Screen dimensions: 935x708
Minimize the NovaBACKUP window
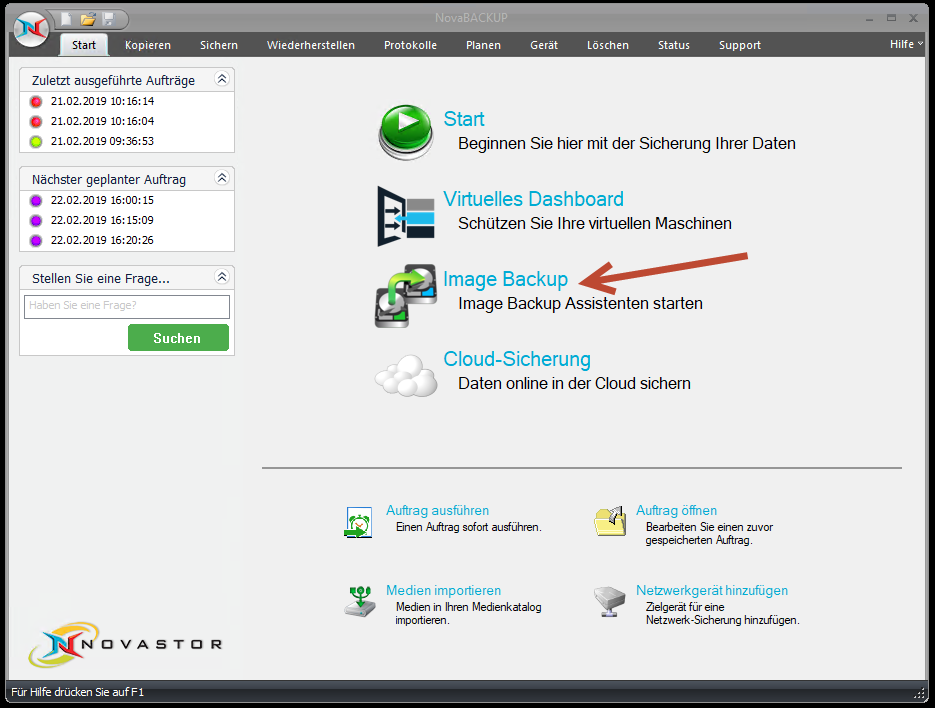tap(869, 18)
